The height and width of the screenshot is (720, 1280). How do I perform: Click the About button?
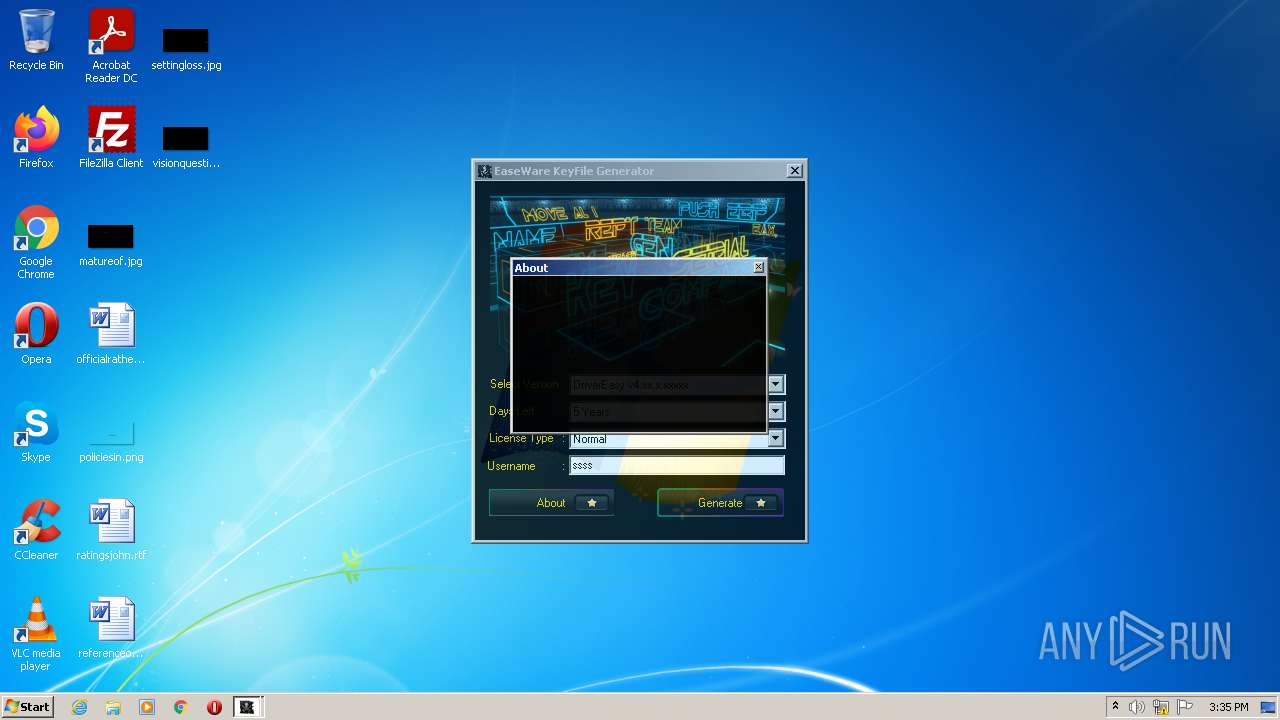click(x=551, y=503)
